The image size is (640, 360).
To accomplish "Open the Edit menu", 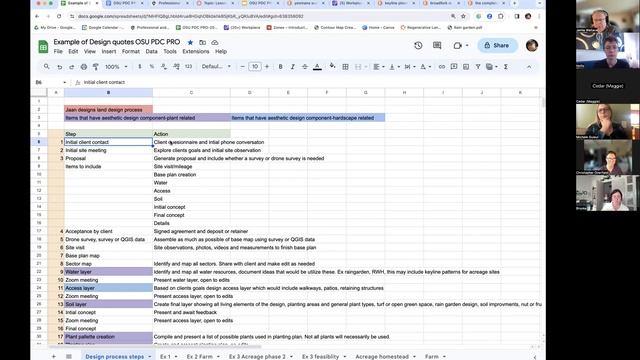I will click(73, 51).
